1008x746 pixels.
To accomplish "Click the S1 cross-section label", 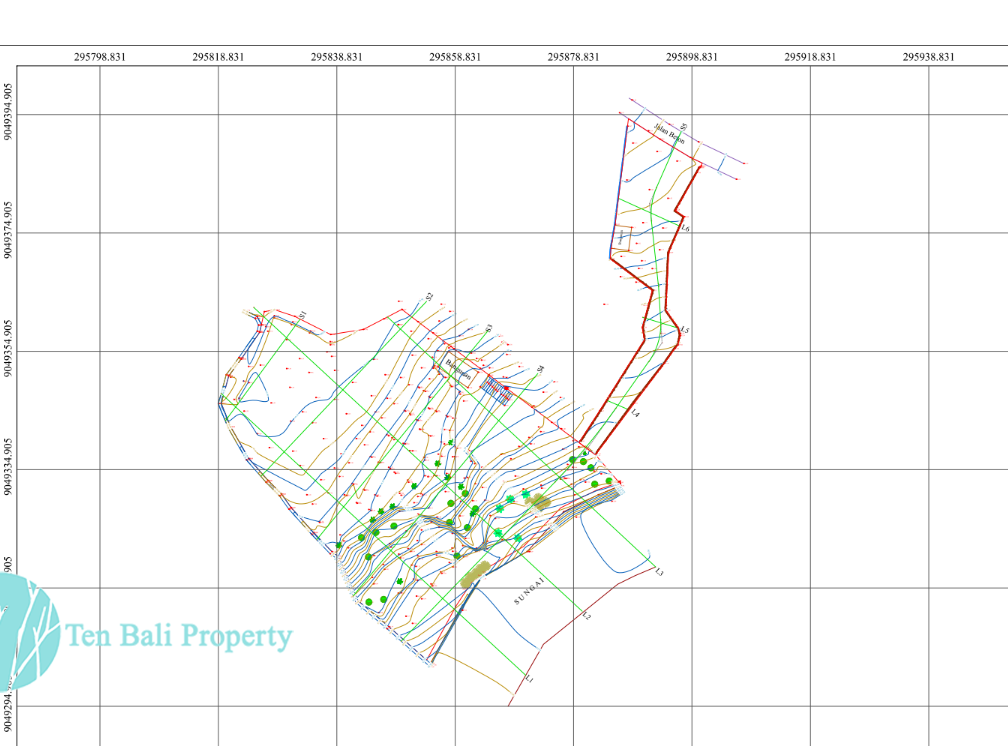I will point(301,314).
